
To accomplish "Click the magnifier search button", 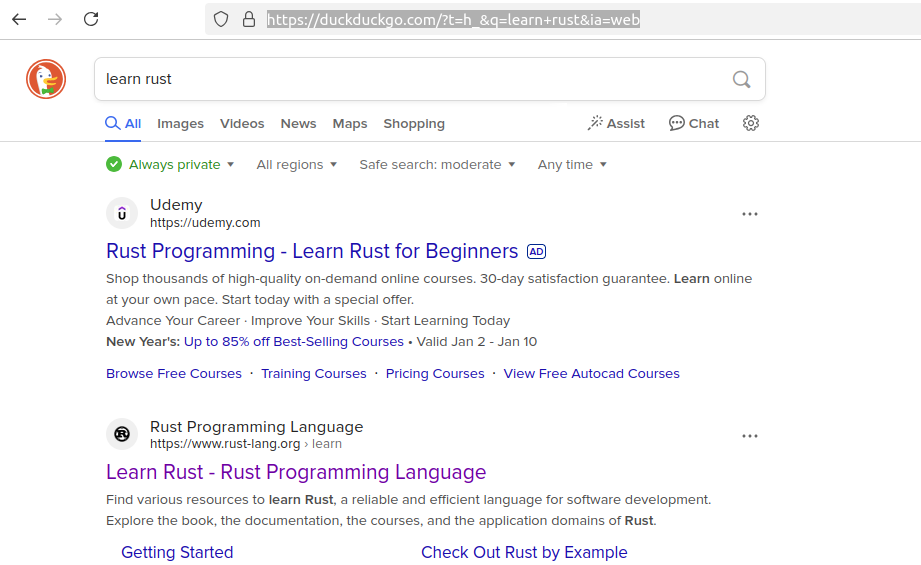I will pos(741,79).
